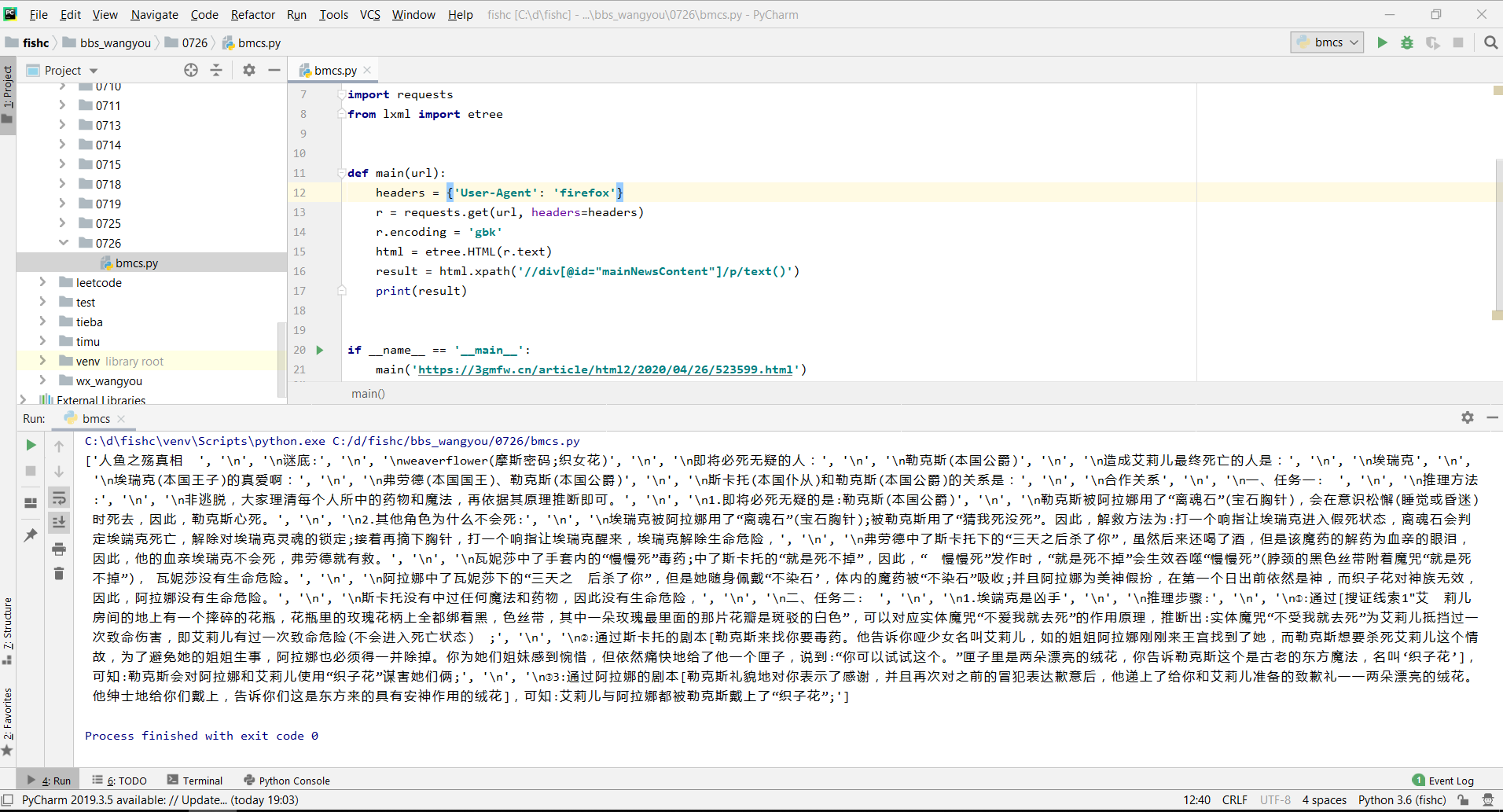Open the bmcs run configuration dropdown

[1328, 42]
